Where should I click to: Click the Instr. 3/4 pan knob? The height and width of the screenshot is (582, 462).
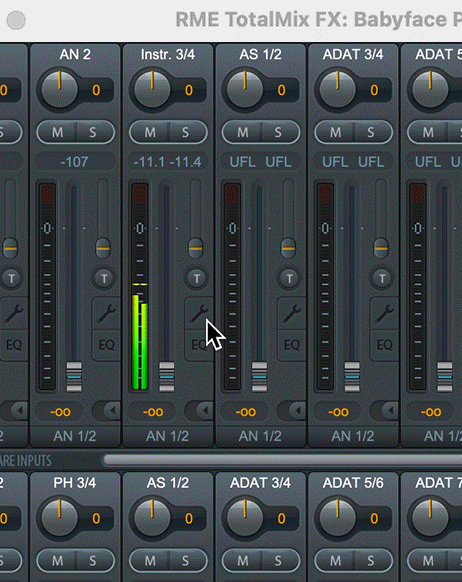tap(152, 89)
